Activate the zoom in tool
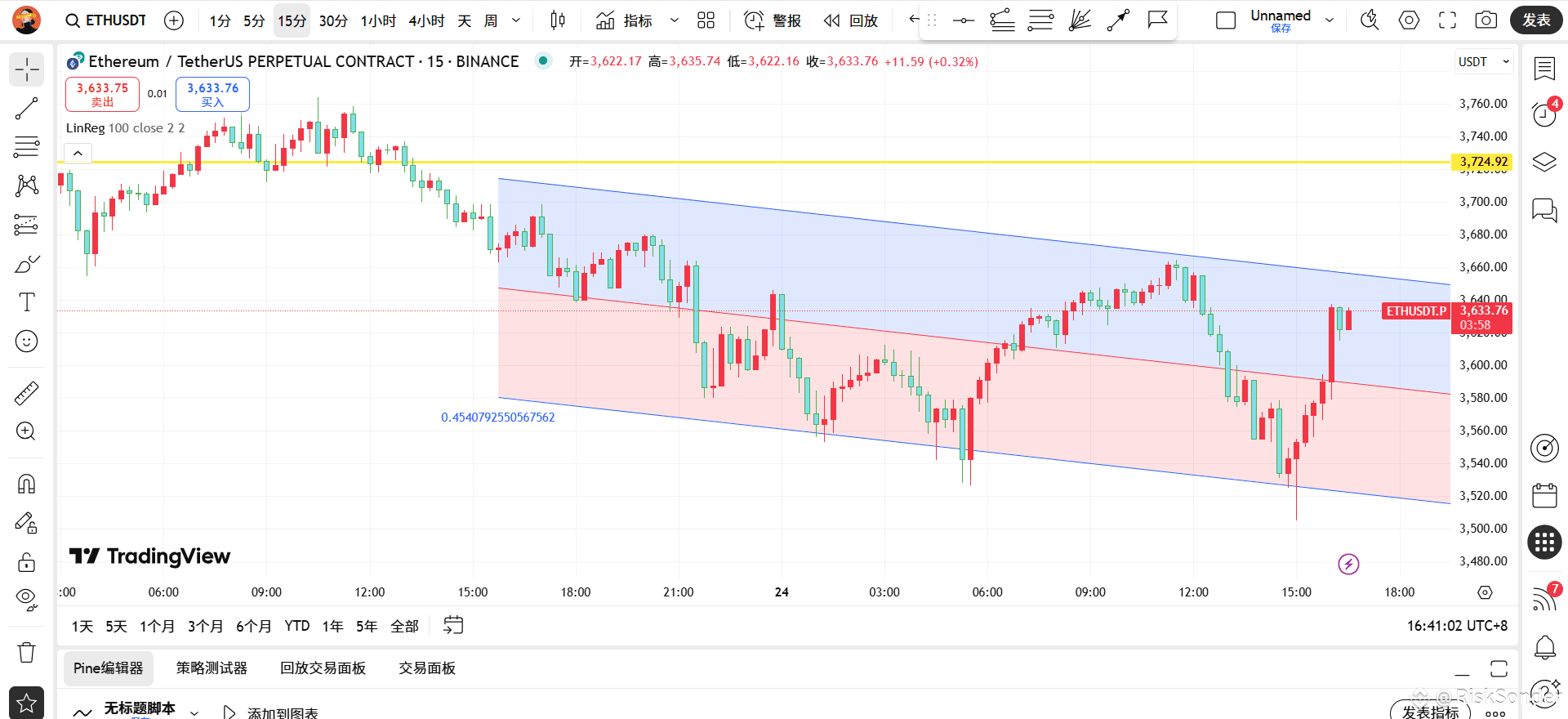This screenshot has width=1568, height=719. point(27,431)
